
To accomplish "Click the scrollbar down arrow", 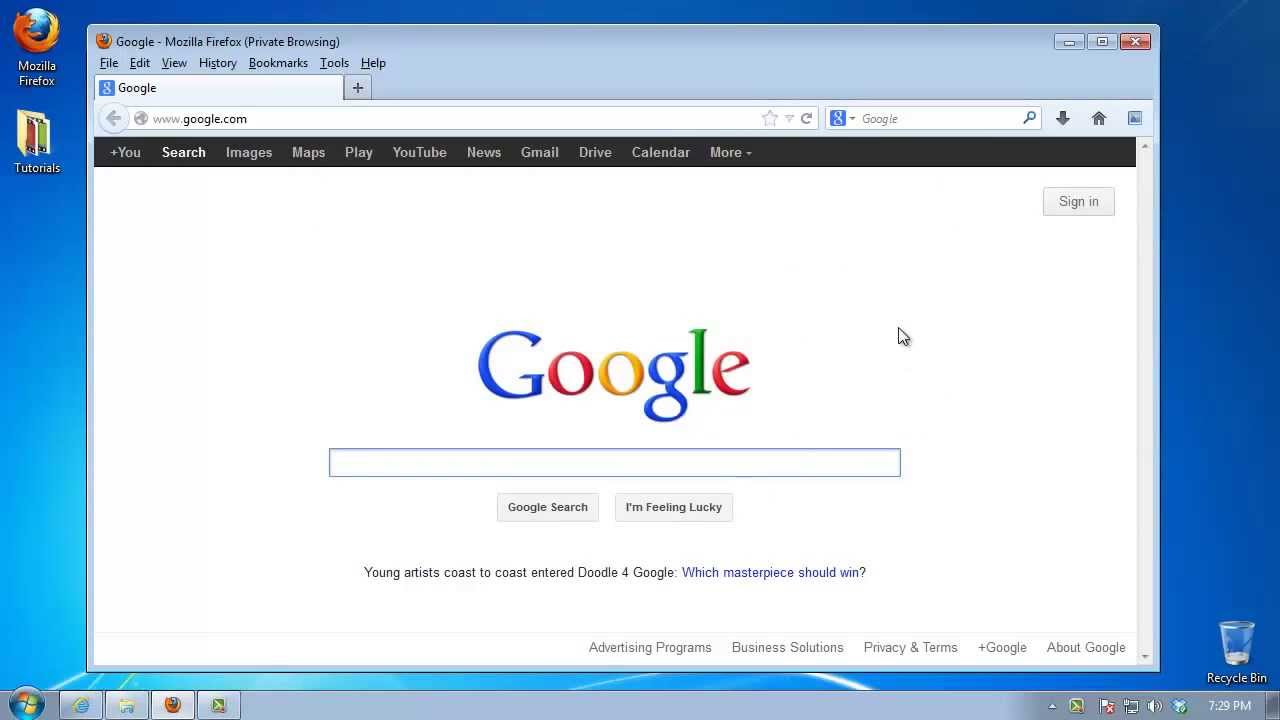I will [x=1145, y=657].
